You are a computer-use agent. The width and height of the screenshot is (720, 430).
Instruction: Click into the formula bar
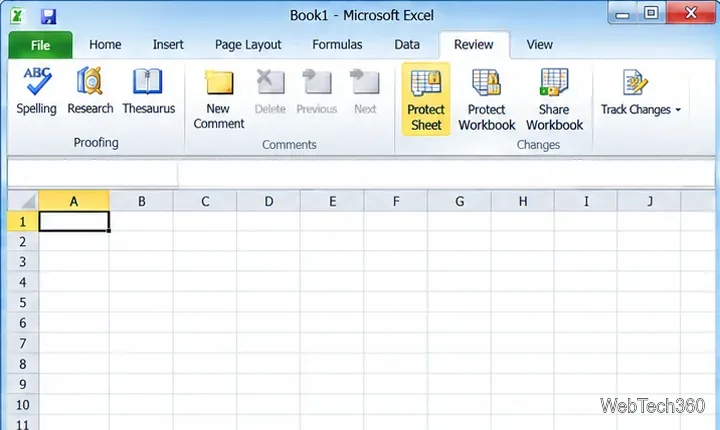pyautogui.click(x=446, y=173)
